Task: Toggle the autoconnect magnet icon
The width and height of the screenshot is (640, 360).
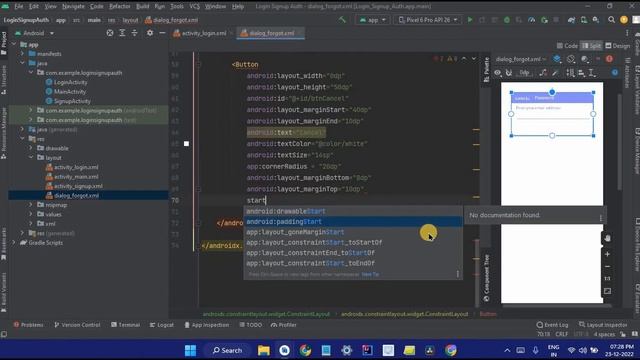Action: point(509,73)
